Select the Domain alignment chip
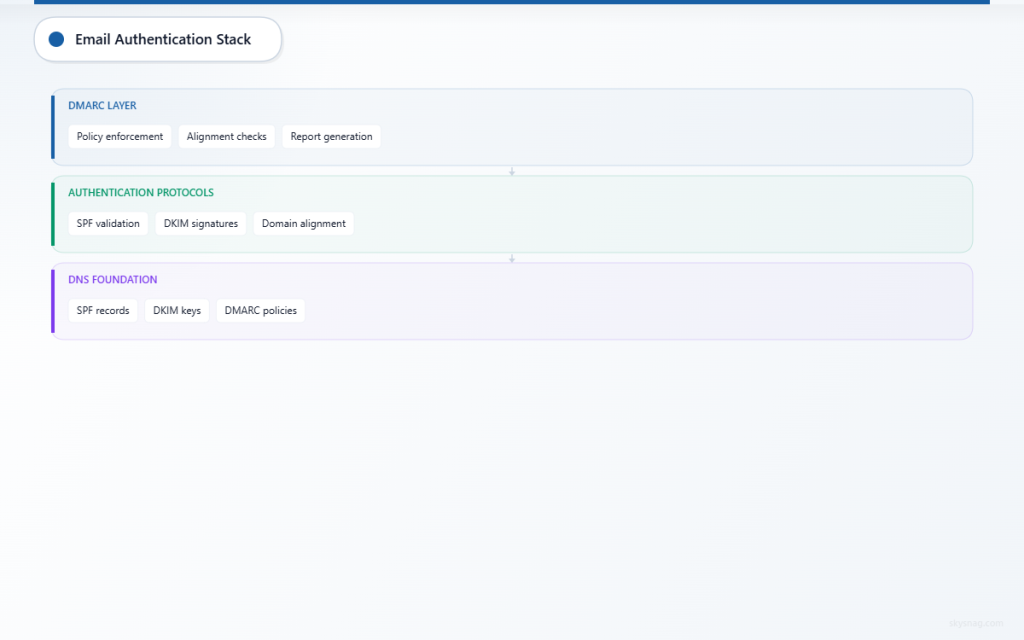 pos(303,223)
